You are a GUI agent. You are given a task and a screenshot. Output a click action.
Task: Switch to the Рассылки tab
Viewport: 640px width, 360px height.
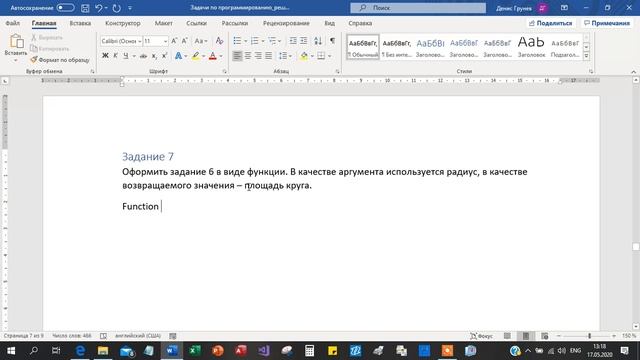pyautogui.click(x=235, y=23)
